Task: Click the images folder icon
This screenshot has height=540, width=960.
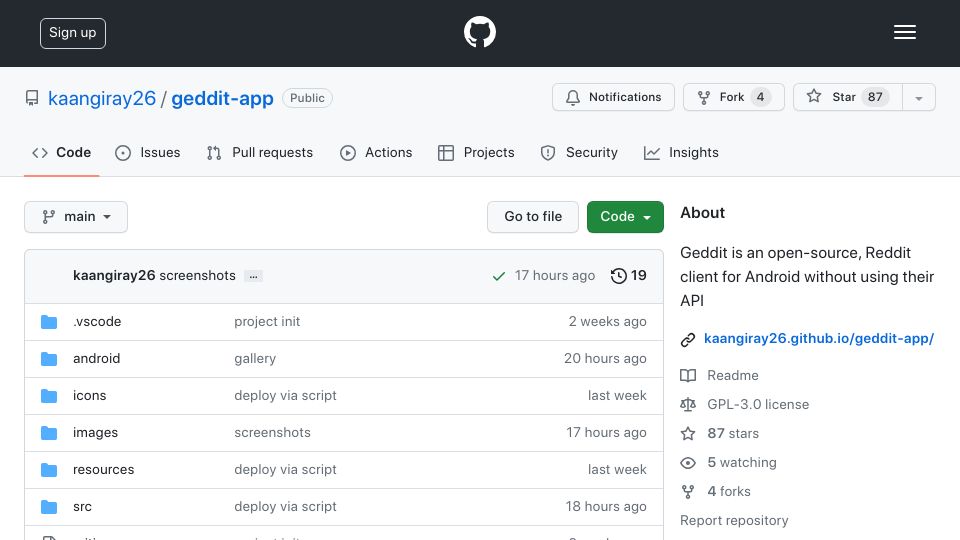Action: (49, 433)
